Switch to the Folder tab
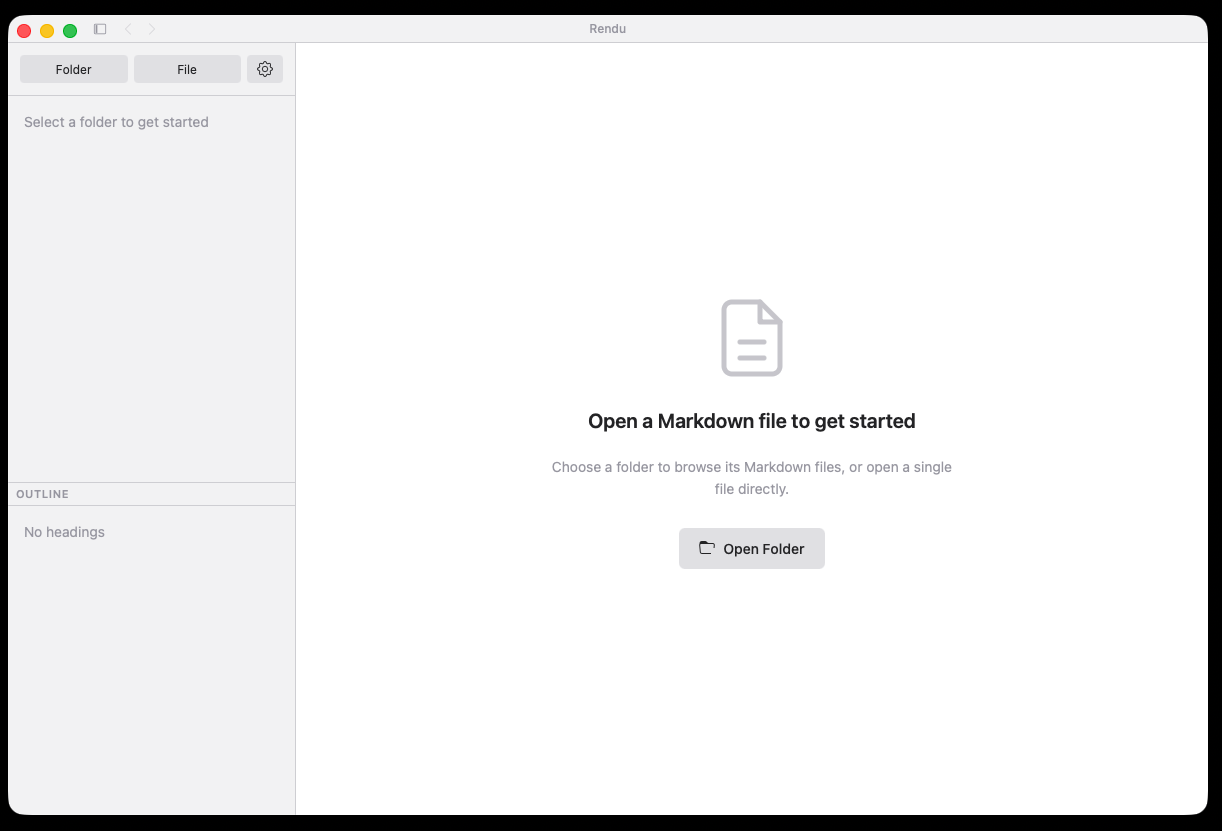 pos(73,68)
